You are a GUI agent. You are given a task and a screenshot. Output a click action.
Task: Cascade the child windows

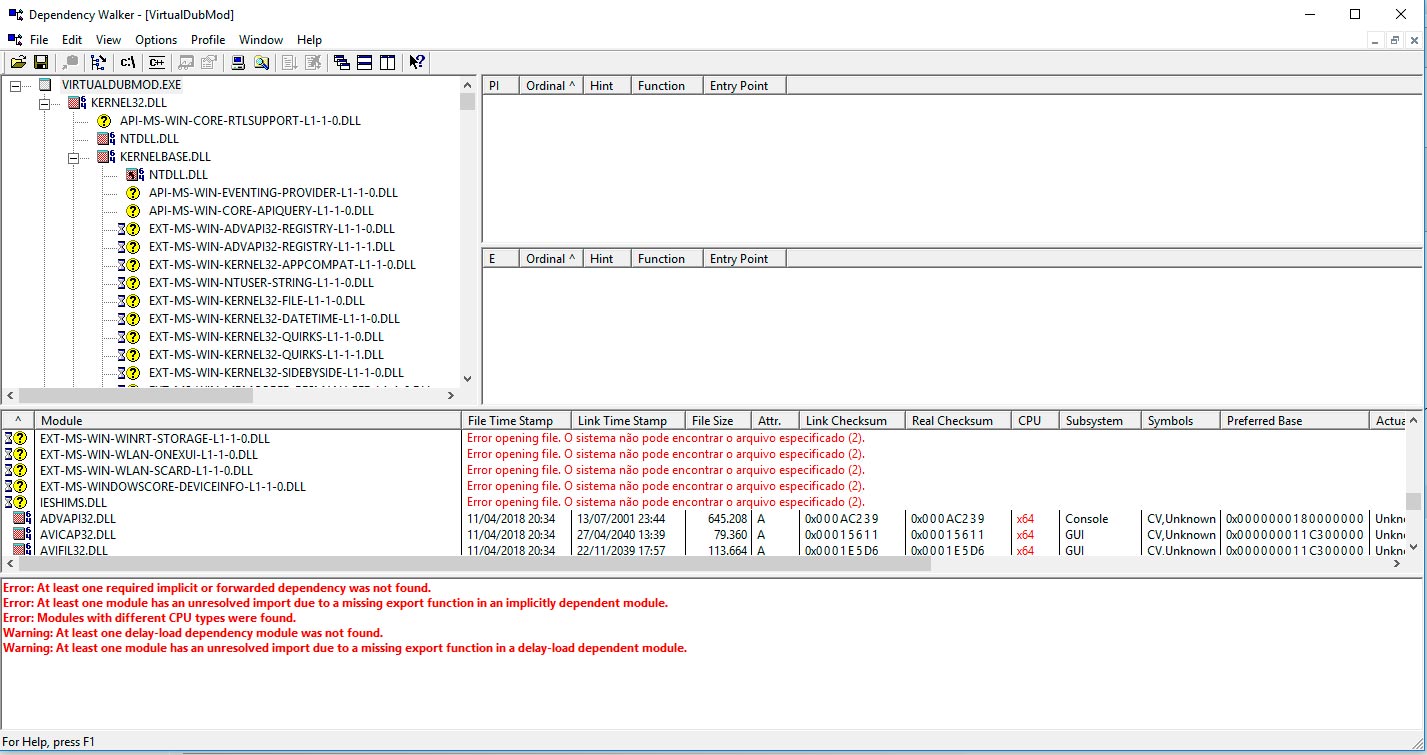click(x=342, y=63)
